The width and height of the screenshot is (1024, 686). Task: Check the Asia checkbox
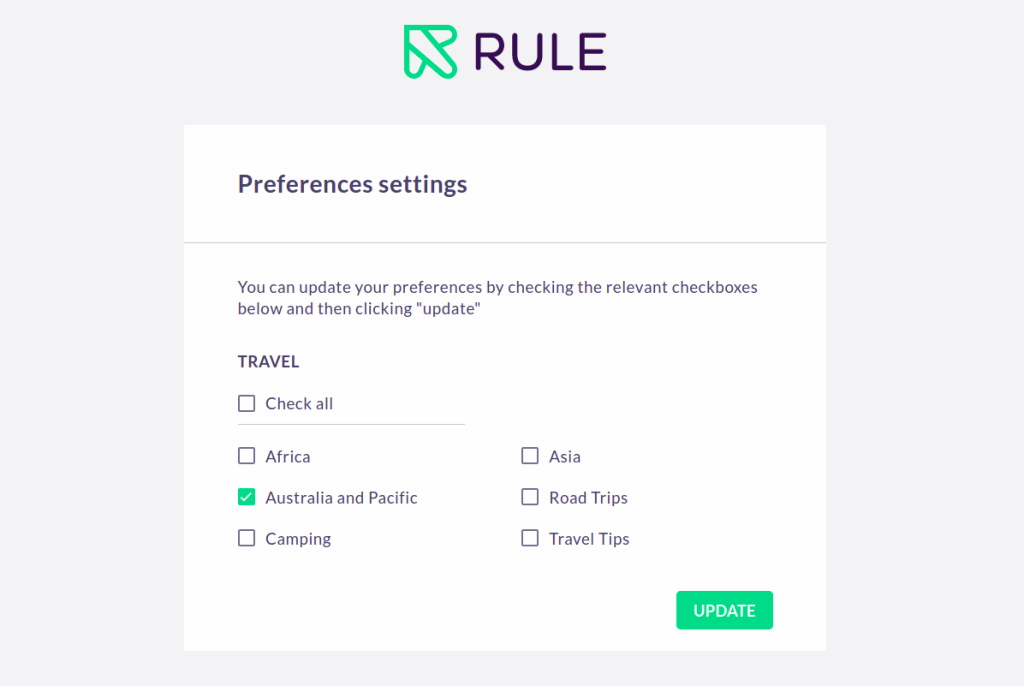[x=530, y=455]
